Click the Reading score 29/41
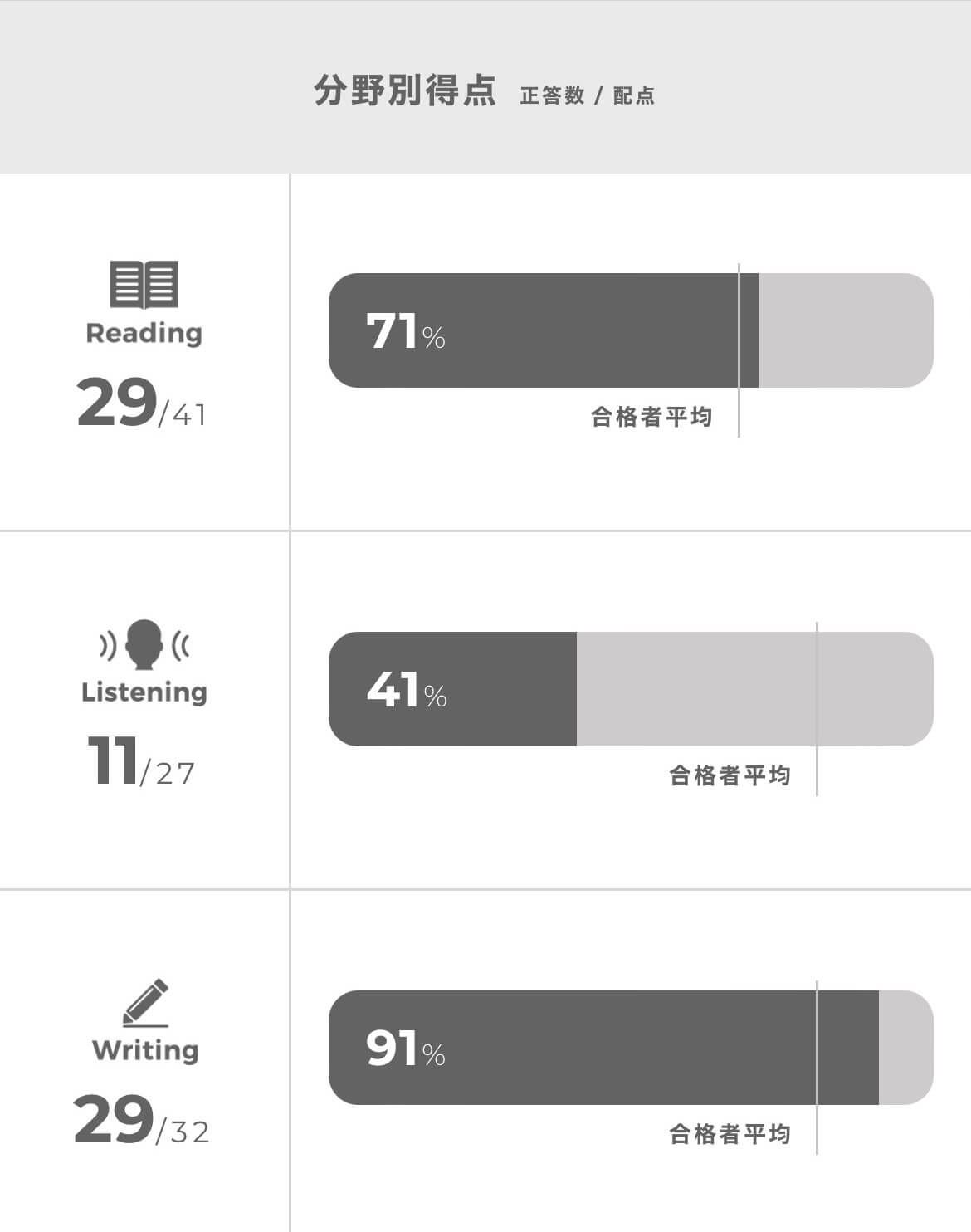The image size is (971, 1232). point(142,403)
